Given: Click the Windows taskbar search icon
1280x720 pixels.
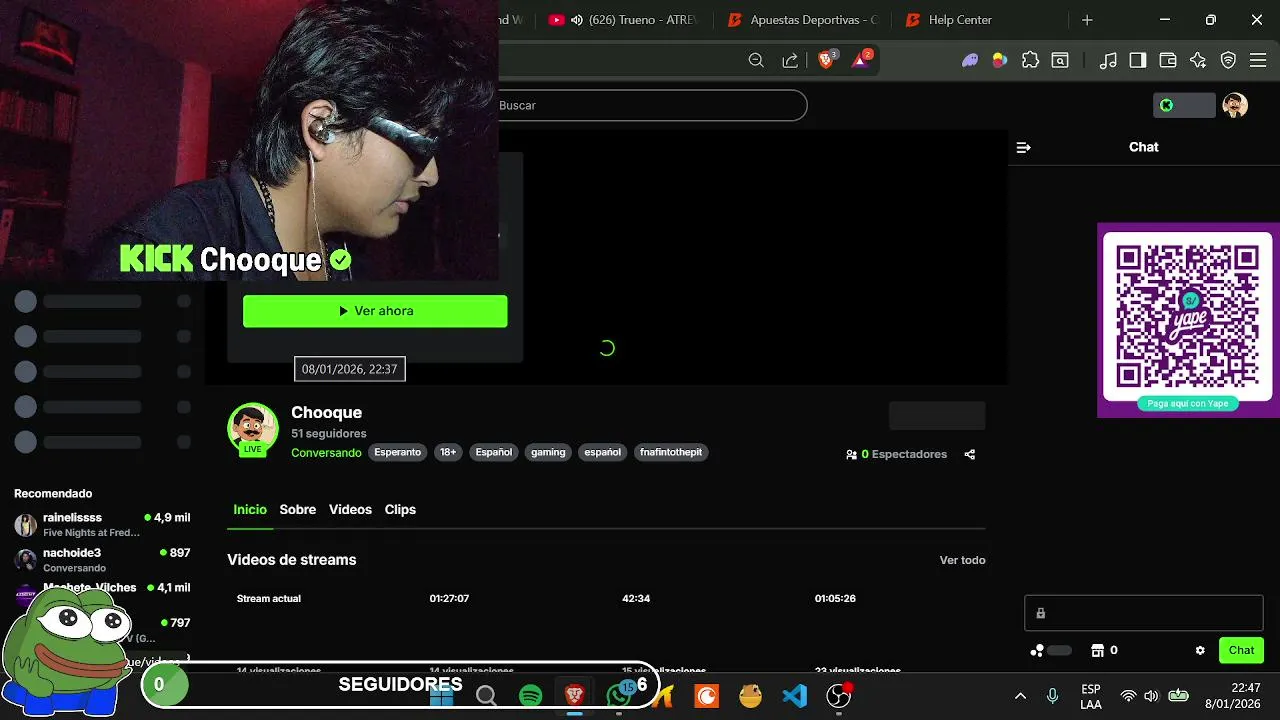Looking at the screenshot, I should [x=486, y=695].
